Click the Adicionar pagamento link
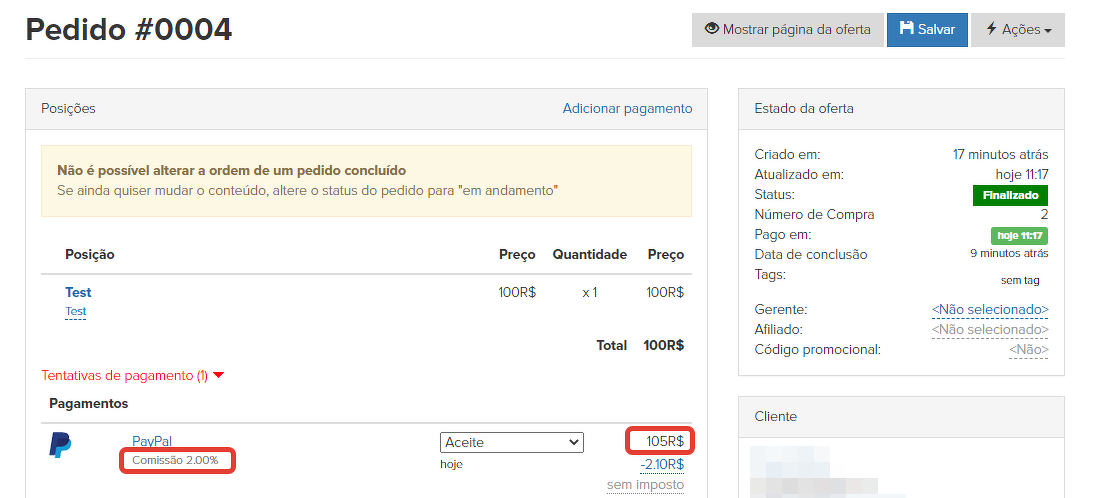Screen dimensions: 1110x498 pos(627,108)
